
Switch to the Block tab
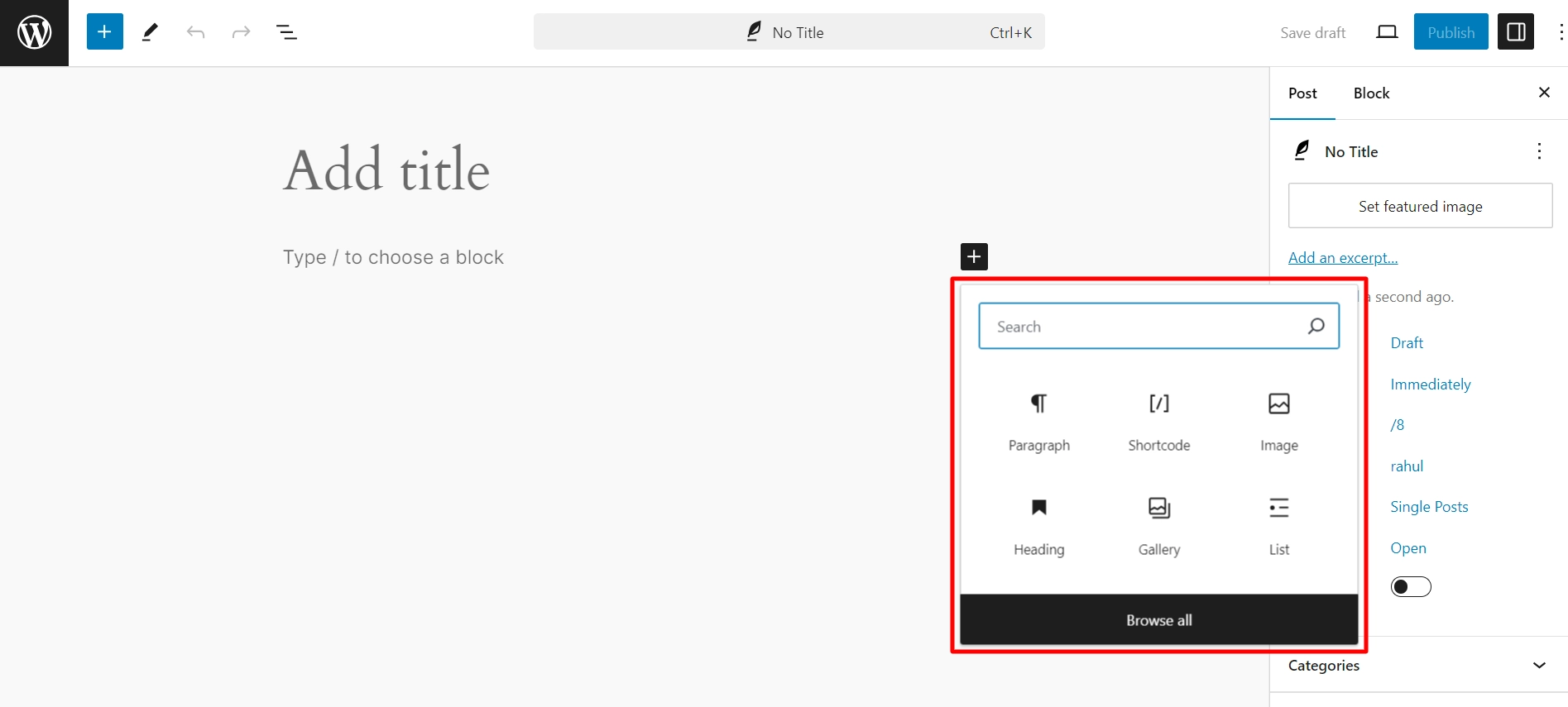(x=1371, y=93)
